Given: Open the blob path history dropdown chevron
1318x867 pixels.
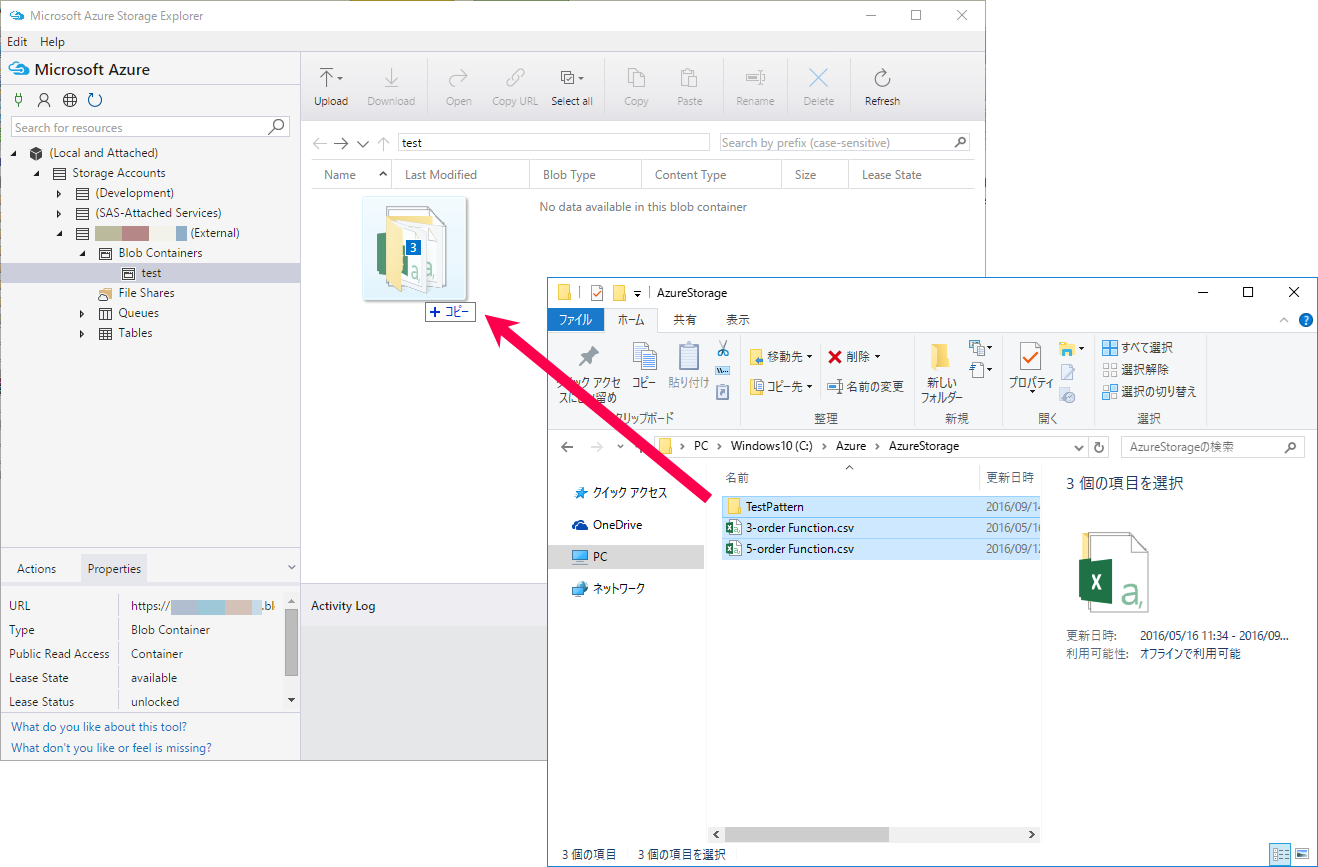Looking at the screenshot, I should (x=362, y=143).
